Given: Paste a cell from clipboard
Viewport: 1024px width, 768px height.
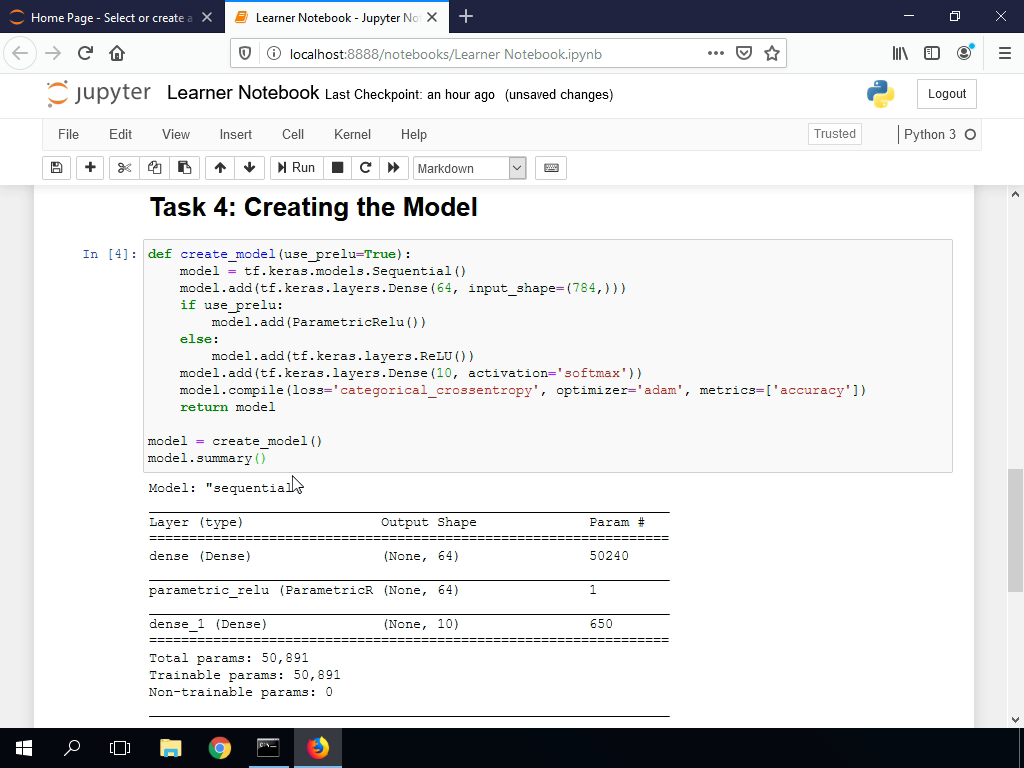Looking at the screenshot, I should tap(184, 168).
